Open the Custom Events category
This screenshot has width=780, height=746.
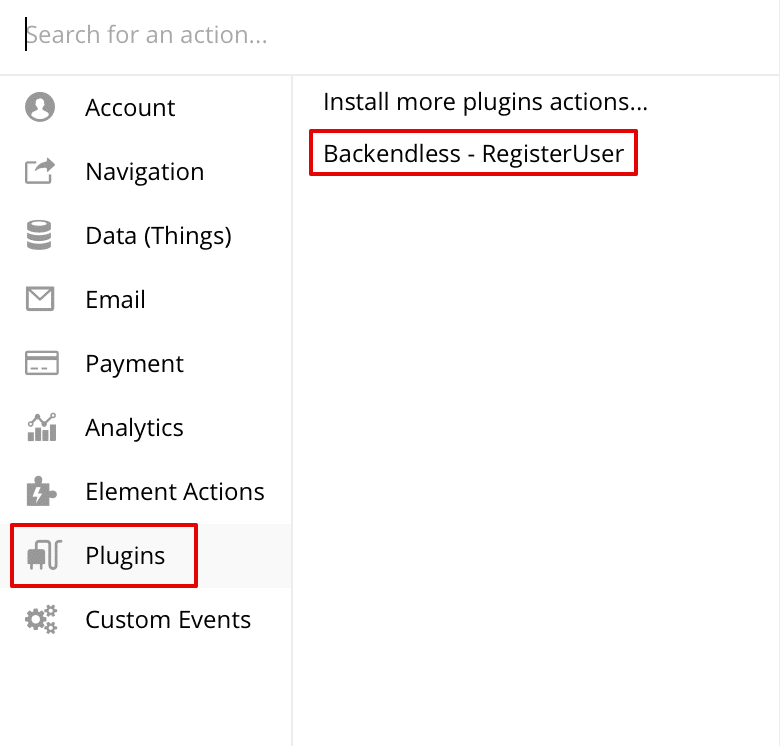168,620
